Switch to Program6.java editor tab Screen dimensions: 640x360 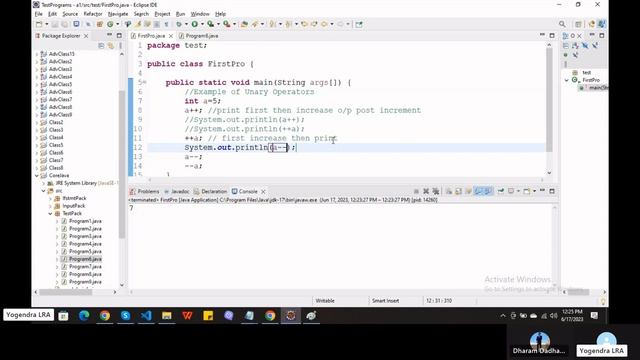tap(199, 36)
